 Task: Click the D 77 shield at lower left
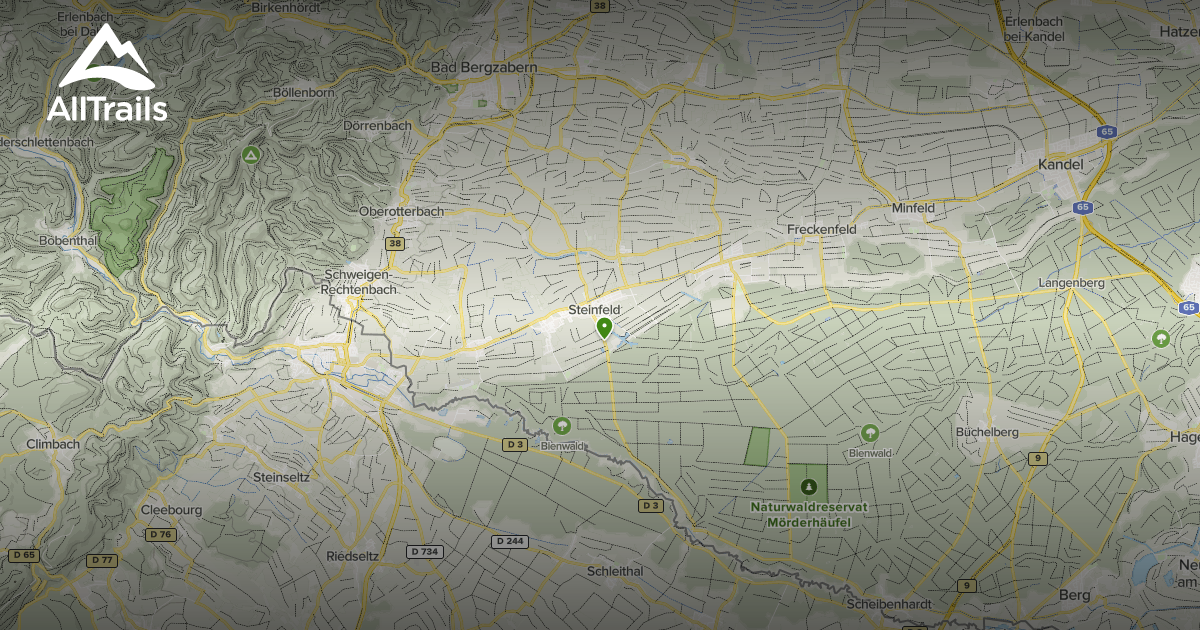101,560
